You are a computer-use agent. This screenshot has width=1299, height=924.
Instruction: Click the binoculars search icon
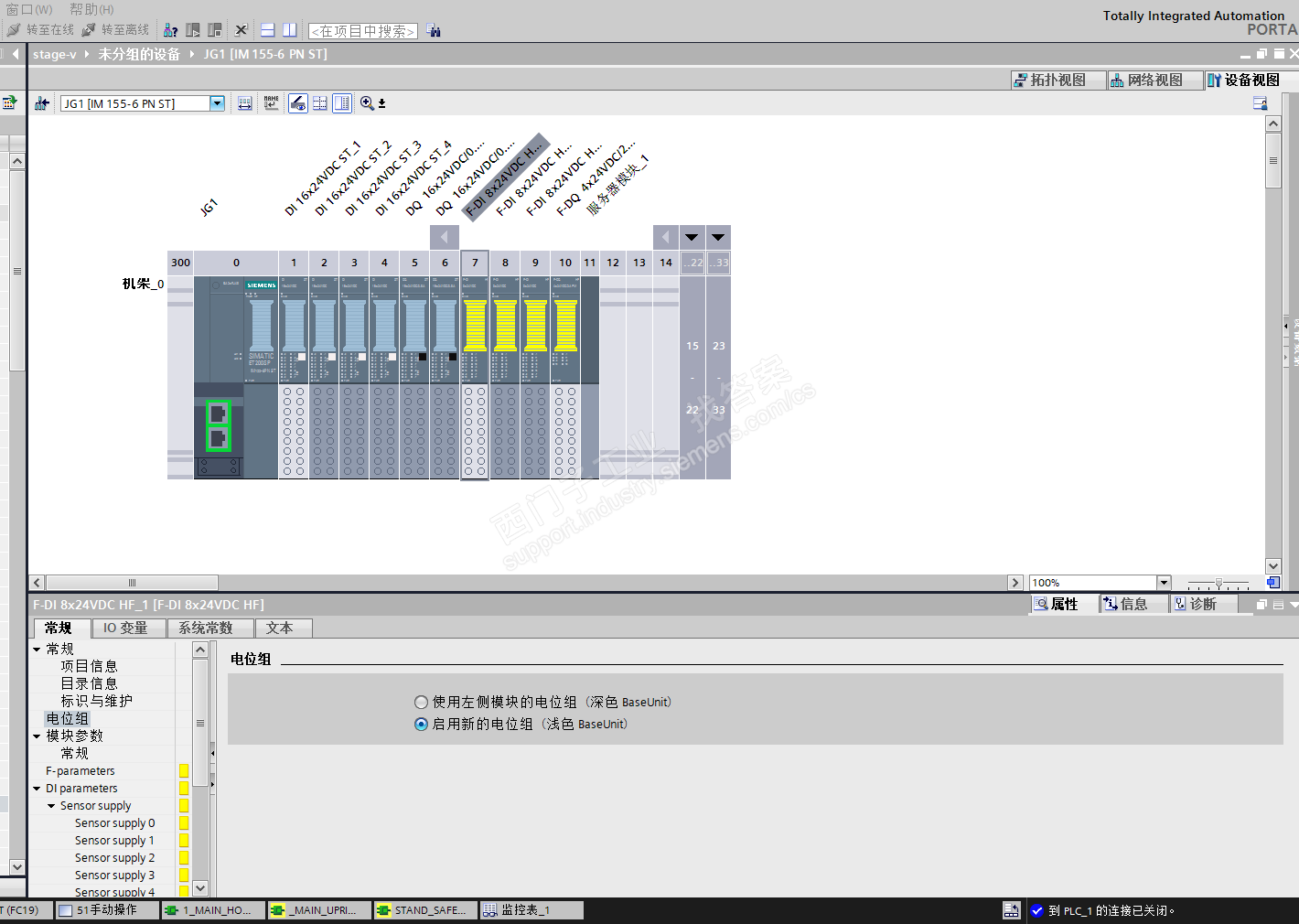[434, 31]
